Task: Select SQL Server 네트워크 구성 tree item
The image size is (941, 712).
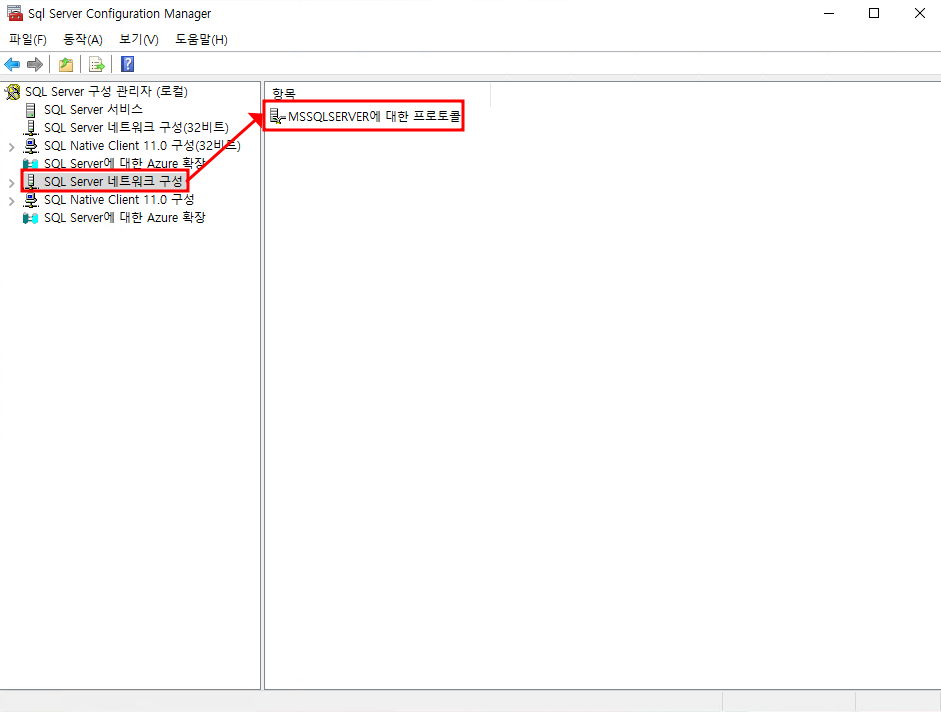Action: [113, 181]
